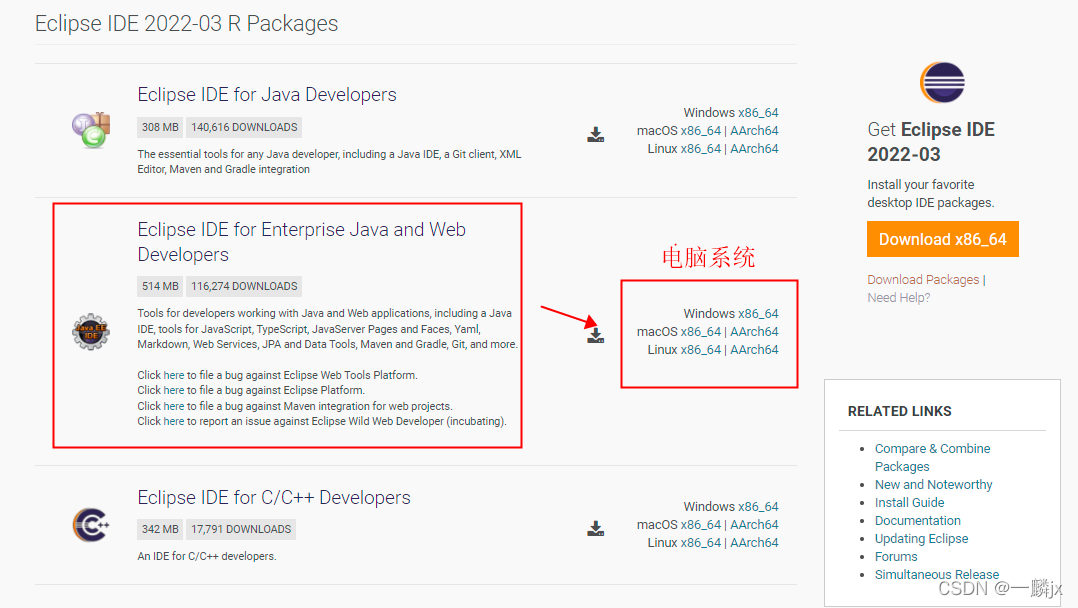Download C/C++ macOS AArch64
1078x608 pixels.
754,525
